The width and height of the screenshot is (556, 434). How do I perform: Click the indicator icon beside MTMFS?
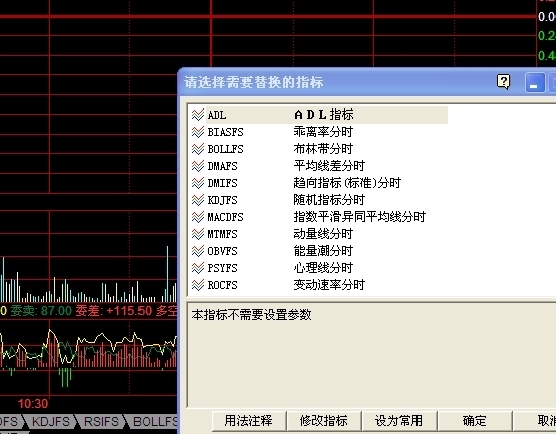[x=198, y=234]
